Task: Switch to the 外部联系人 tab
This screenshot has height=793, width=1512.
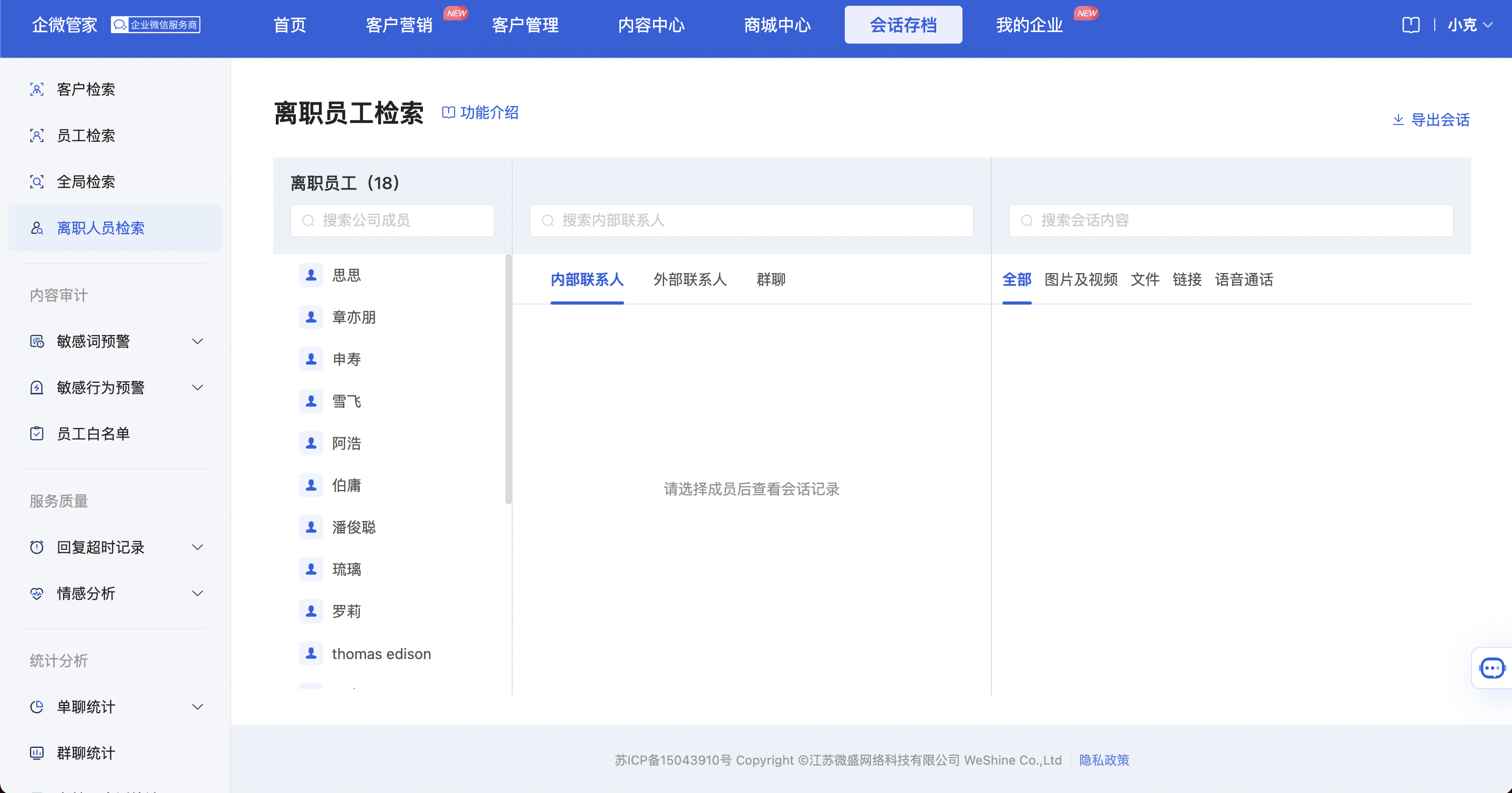Action: coord(690,280)
